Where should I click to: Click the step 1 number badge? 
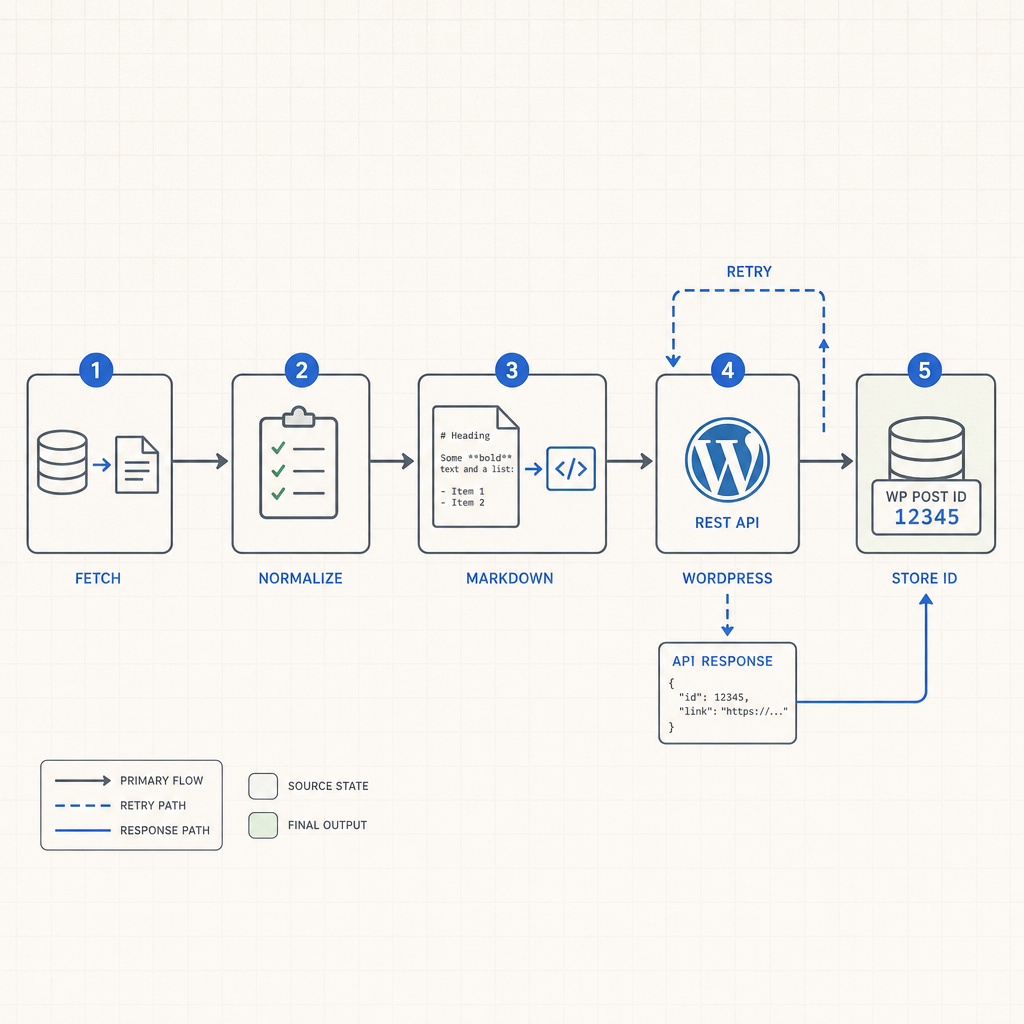[96, 370]
